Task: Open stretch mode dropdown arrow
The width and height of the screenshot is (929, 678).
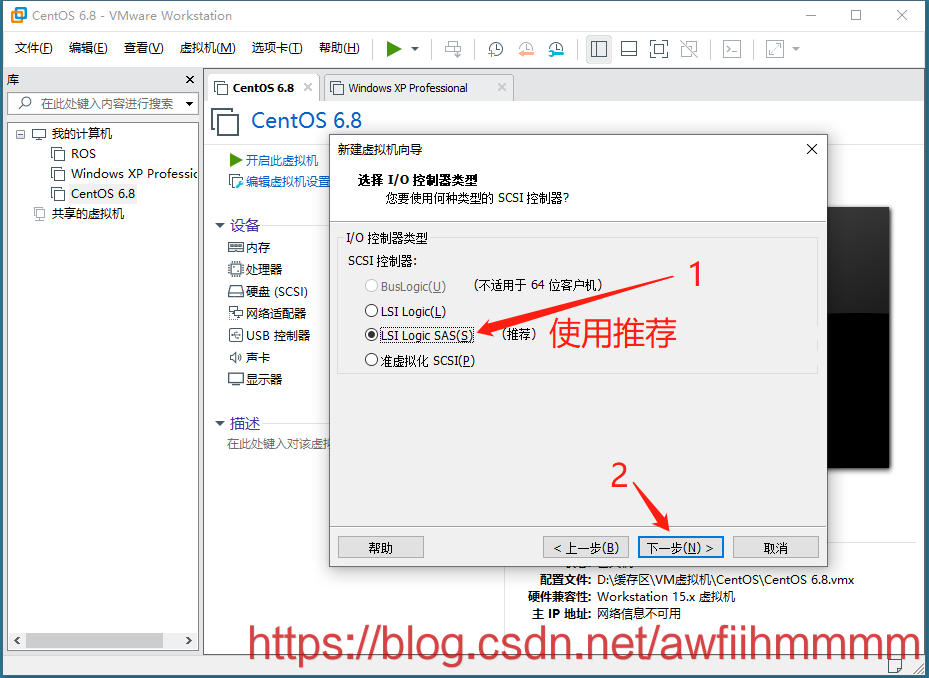Action: [796, 49]
